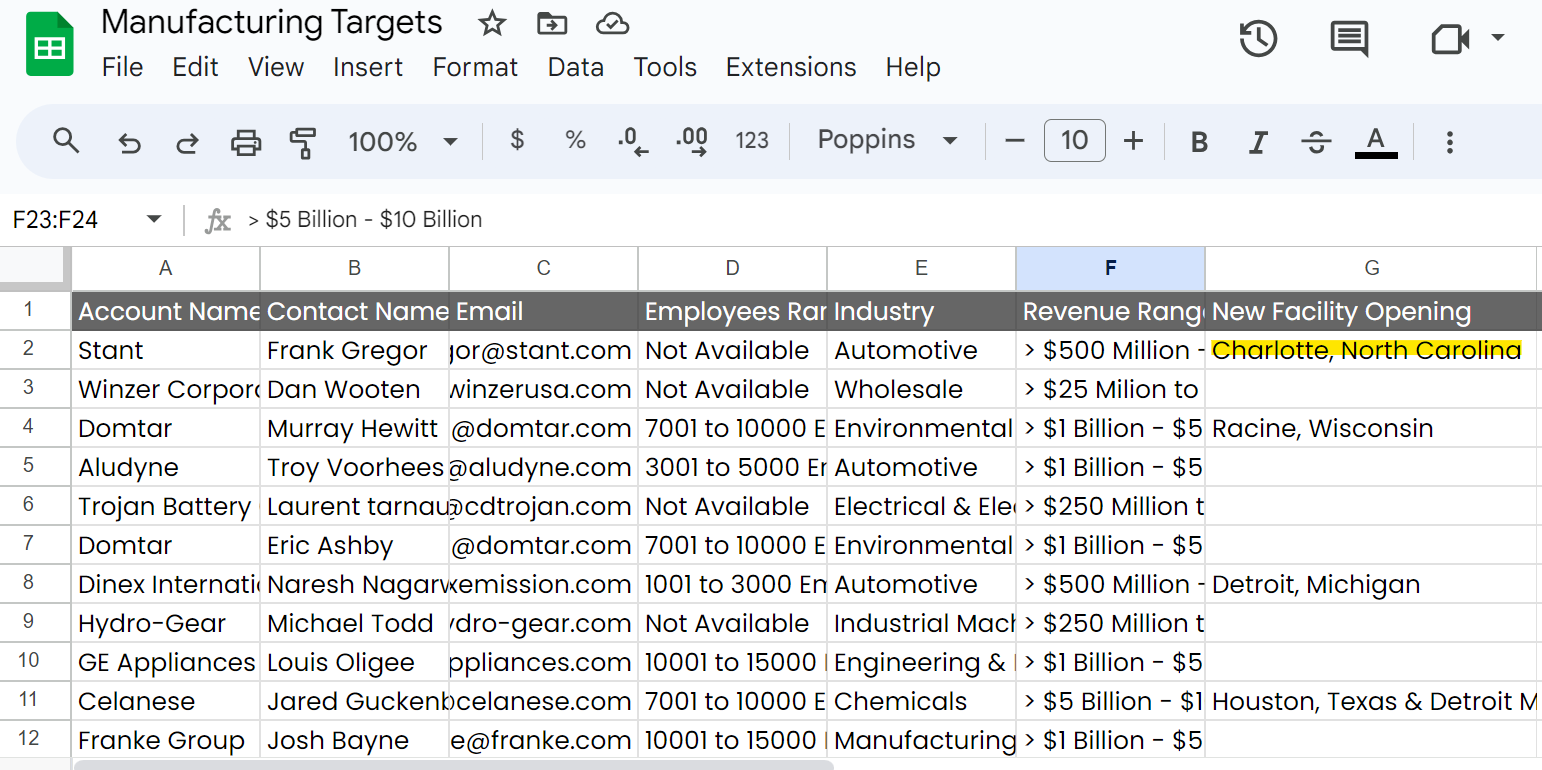The image size is (1542, 770).
Task: Select cell Chemicals
Action: point(922,701)
